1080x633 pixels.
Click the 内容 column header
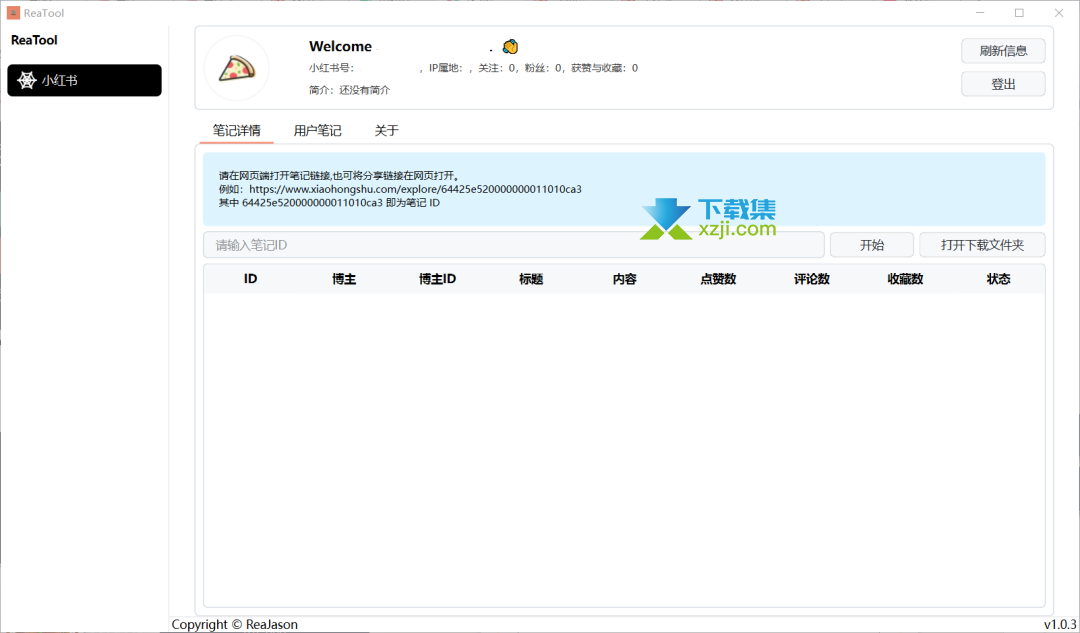[x=625, y=279]
